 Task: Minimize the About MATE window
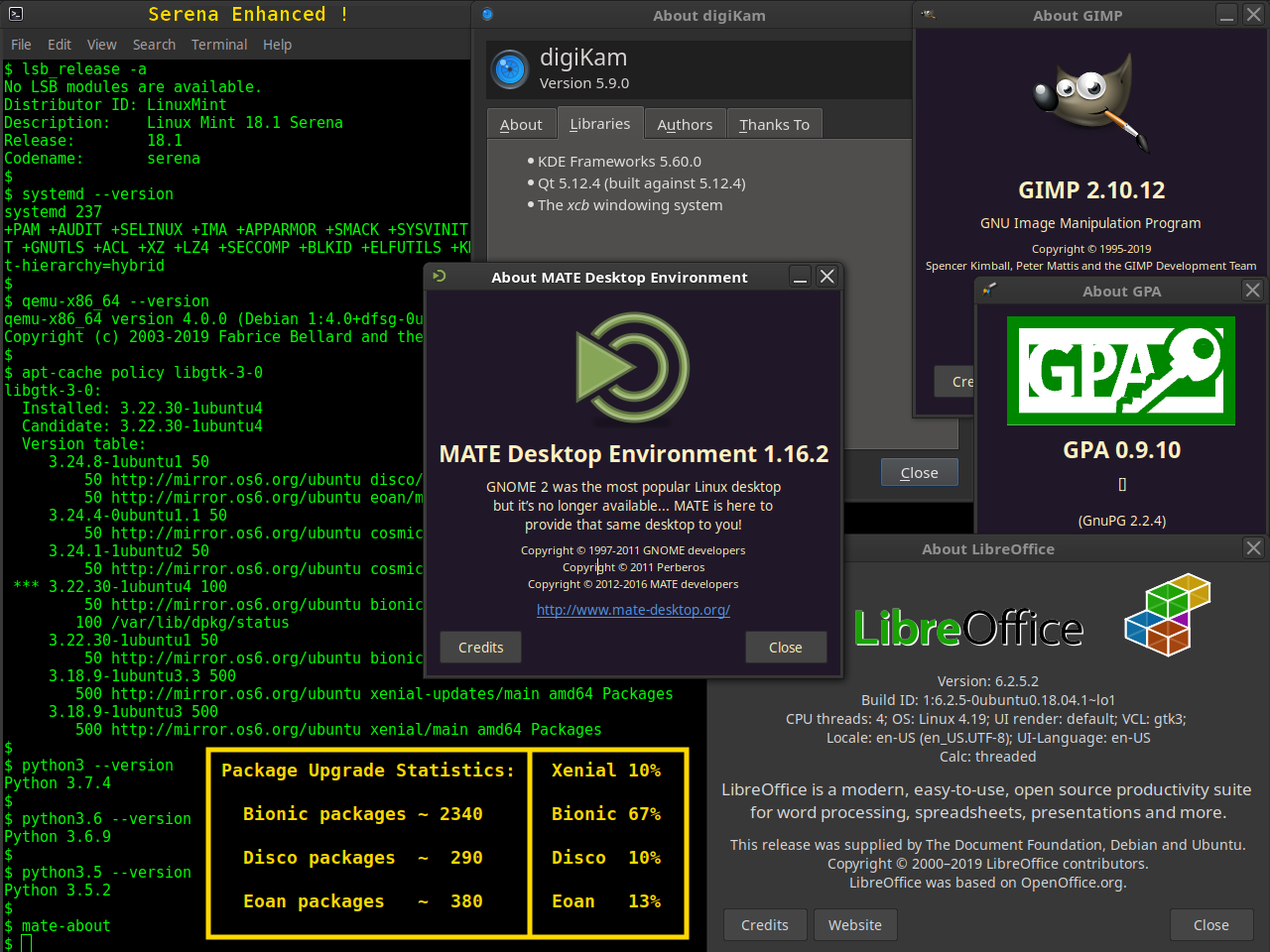[800, 277]
